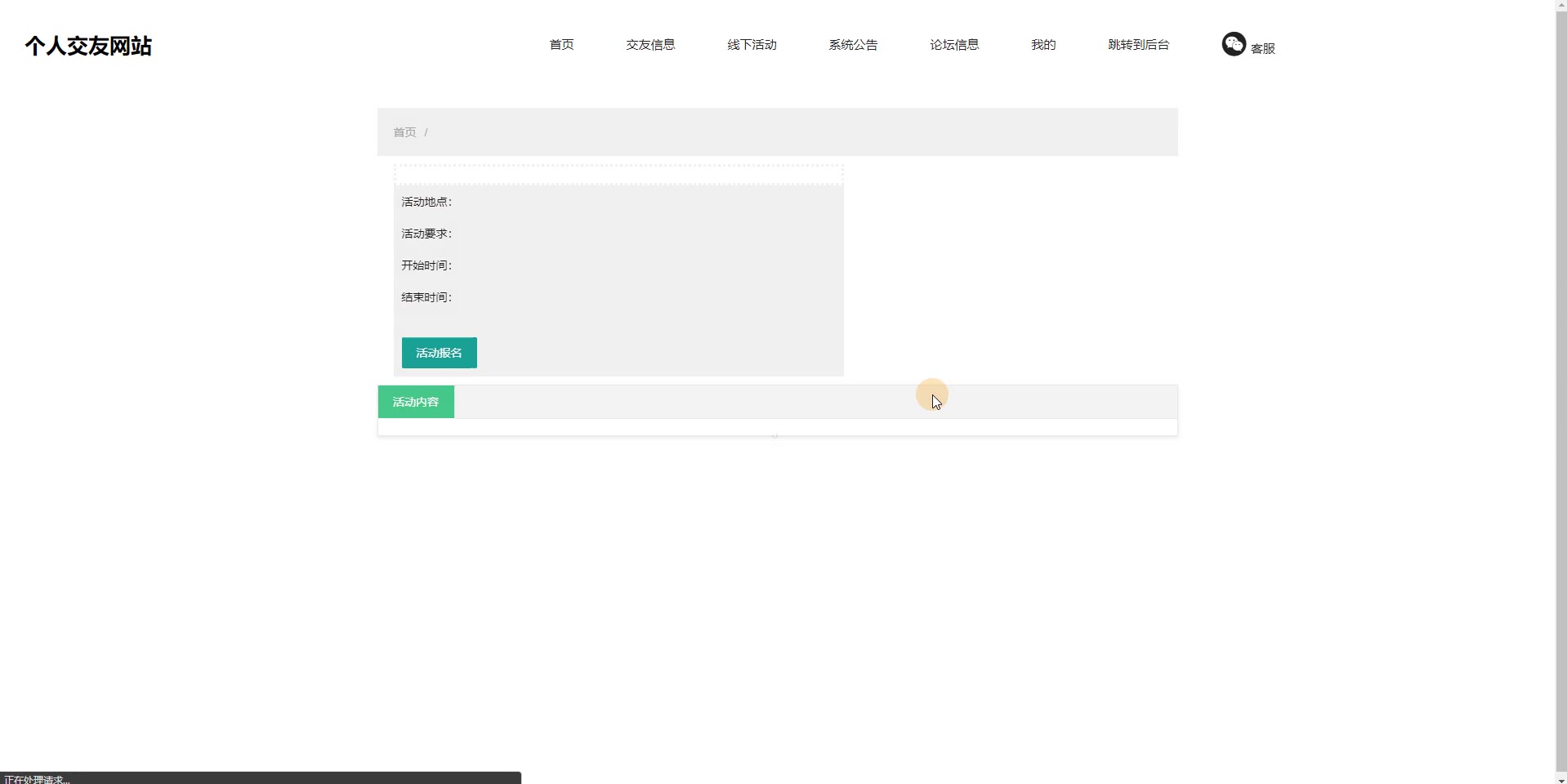
Task: Open the 线下活动 menu item
Action: click(x=752, y=45)
